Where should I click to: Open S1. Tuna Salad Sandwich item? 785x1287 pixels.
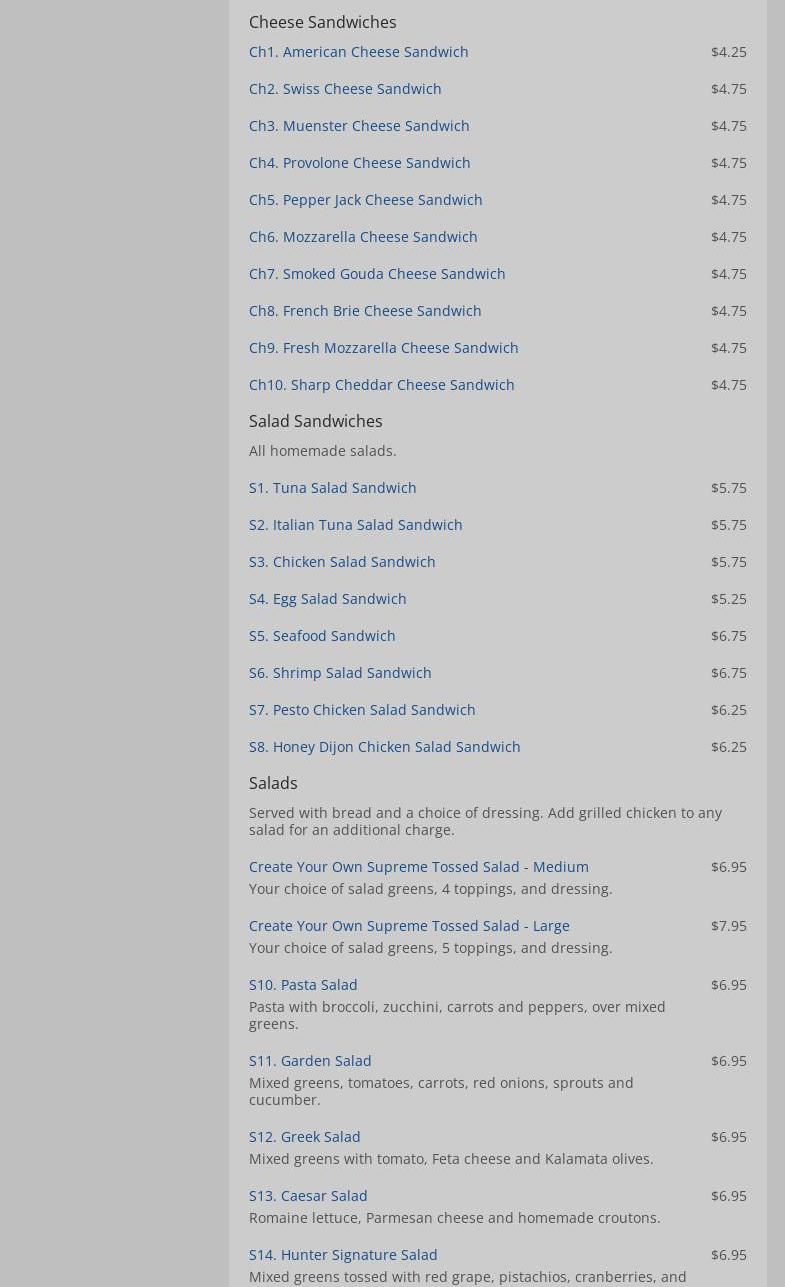332,488
